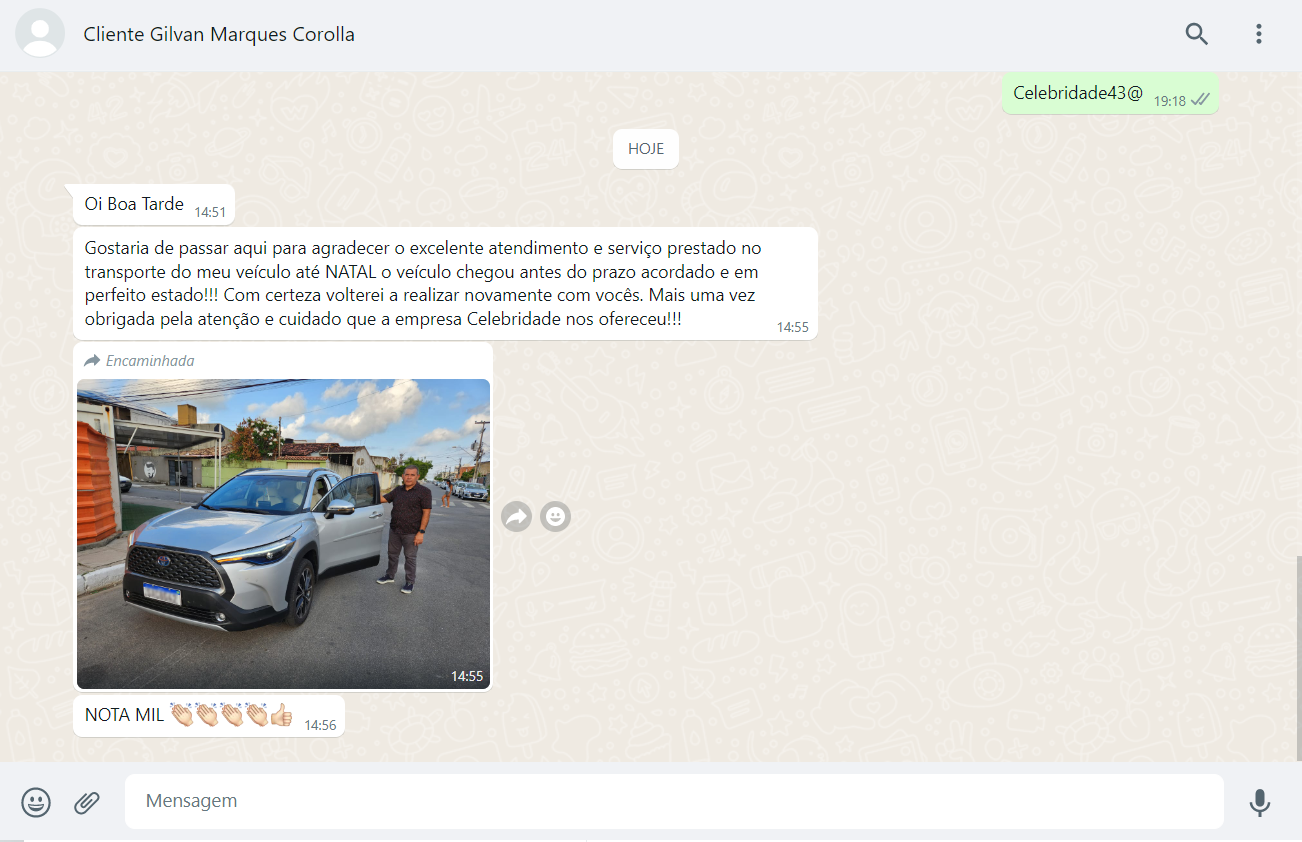Click the 14:51 timestamp on greeting message
The height and width of the screenshot is (842, 1302).
click(210, 212)
